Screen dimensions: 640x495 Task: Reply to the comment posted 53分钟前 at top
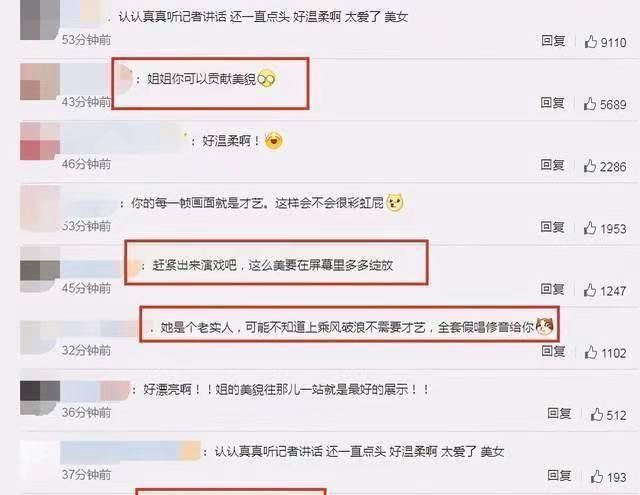tap(553, 40)
